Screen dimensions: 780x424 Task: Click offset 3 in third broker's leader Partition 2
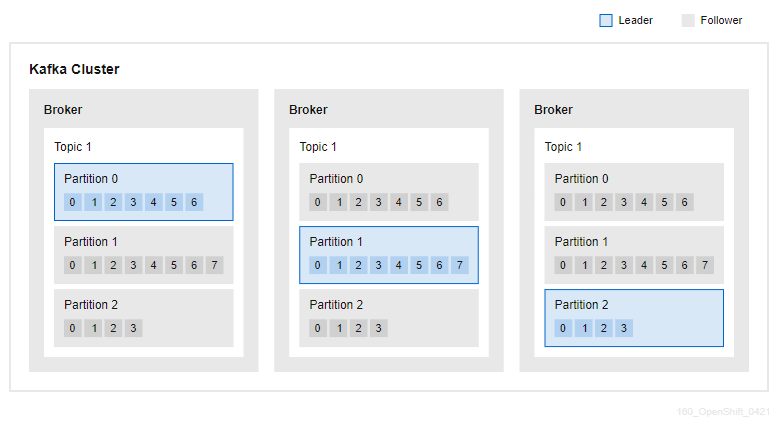624,328
